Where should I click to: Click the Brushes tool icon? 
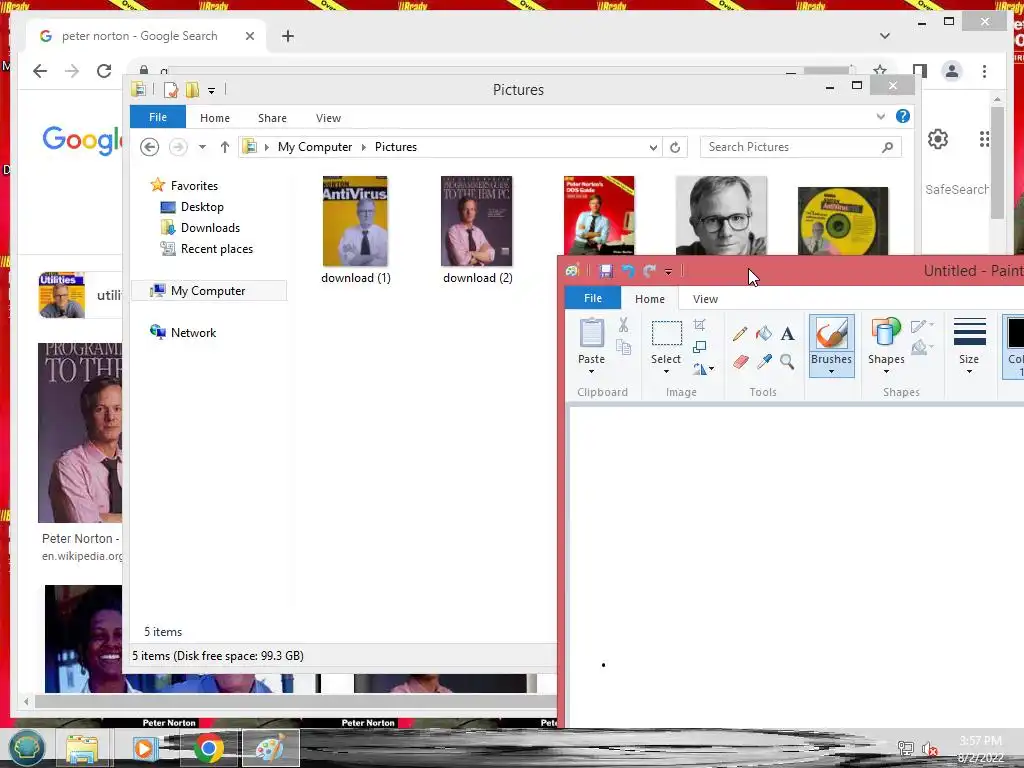831,334
